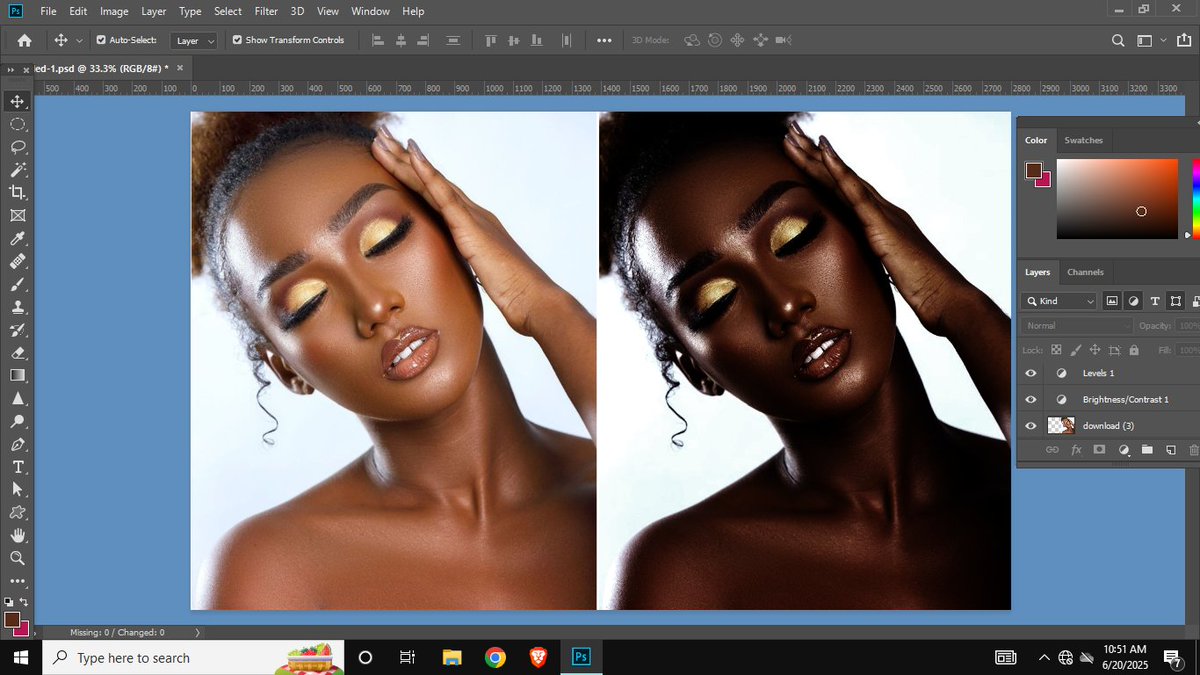Toggle type layer filter icon

pyautogui.click(x=1155, y=300)
